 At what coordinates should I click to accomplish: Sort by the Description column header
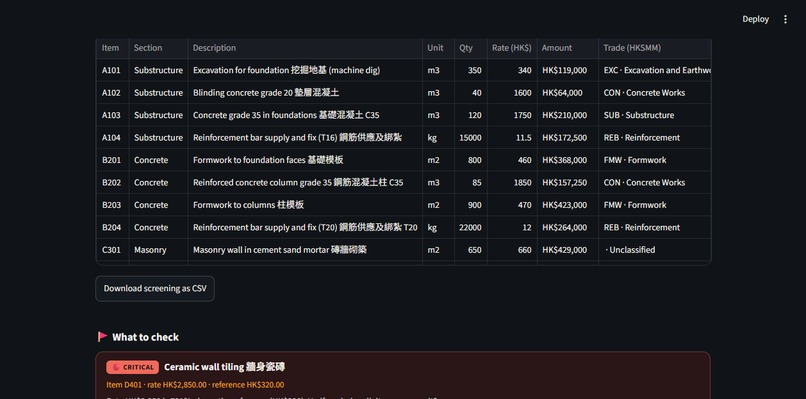tap(305, 48)
